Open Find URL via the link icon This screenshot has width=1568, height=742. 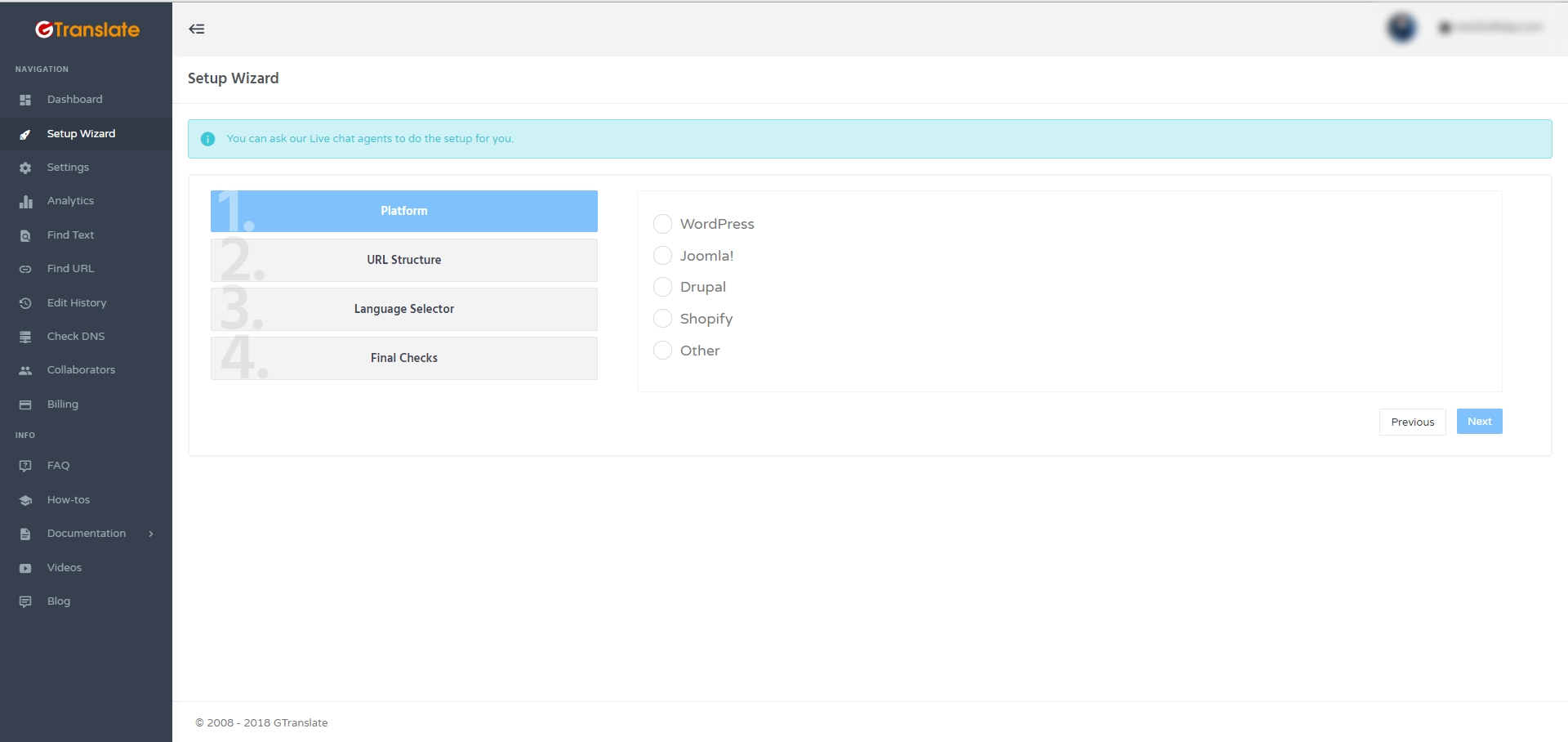[x=24, y=268]
